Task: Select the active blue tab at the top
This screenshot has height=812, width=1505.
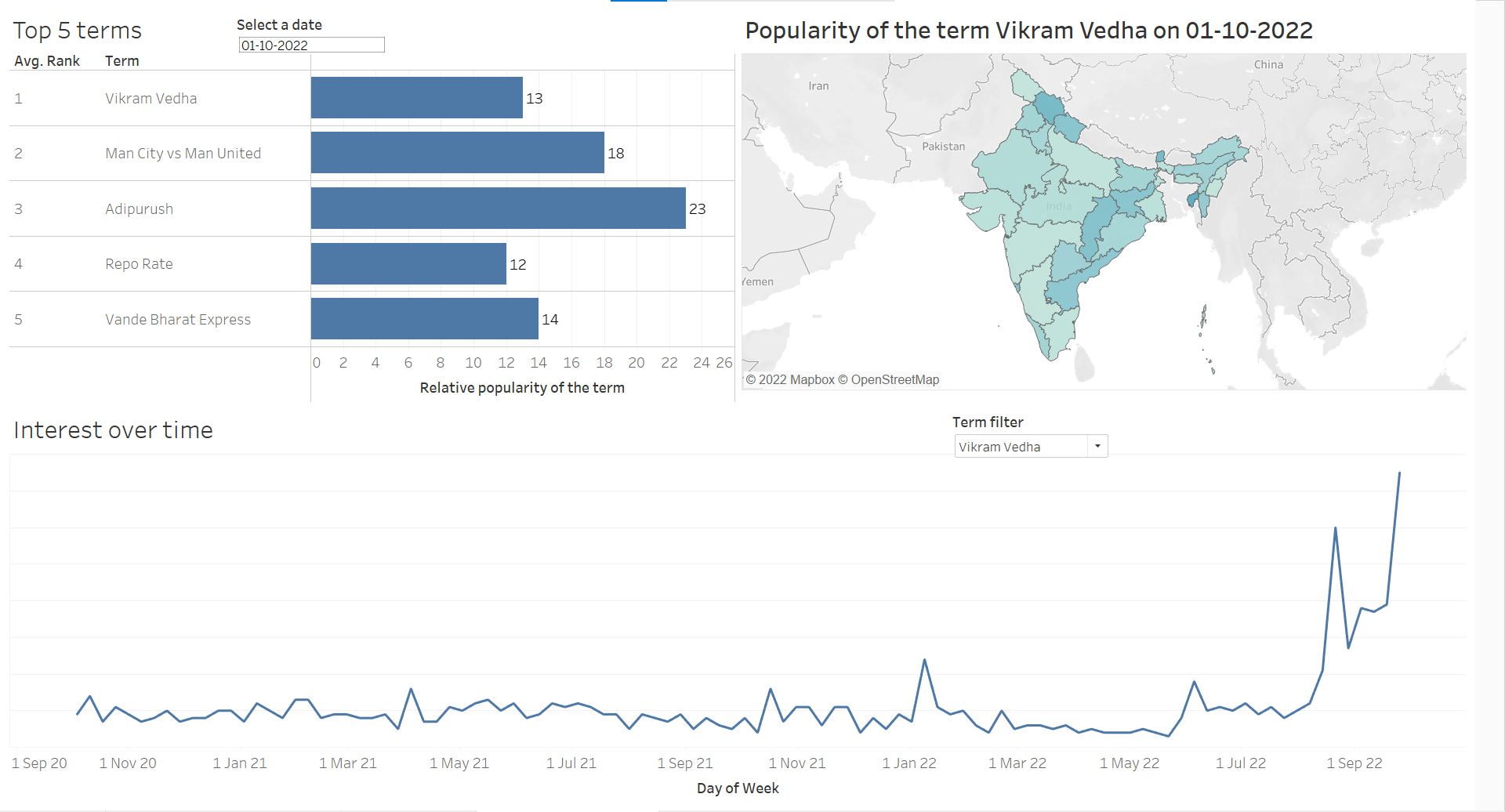Action: tap(638, 2)
